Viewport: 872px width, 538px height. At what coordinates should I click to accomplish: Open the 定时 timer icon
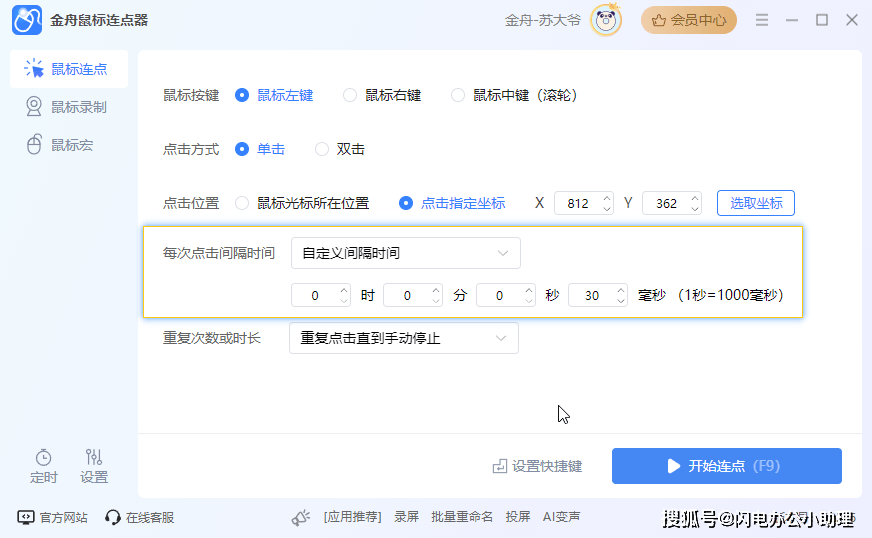pos(43,457)
